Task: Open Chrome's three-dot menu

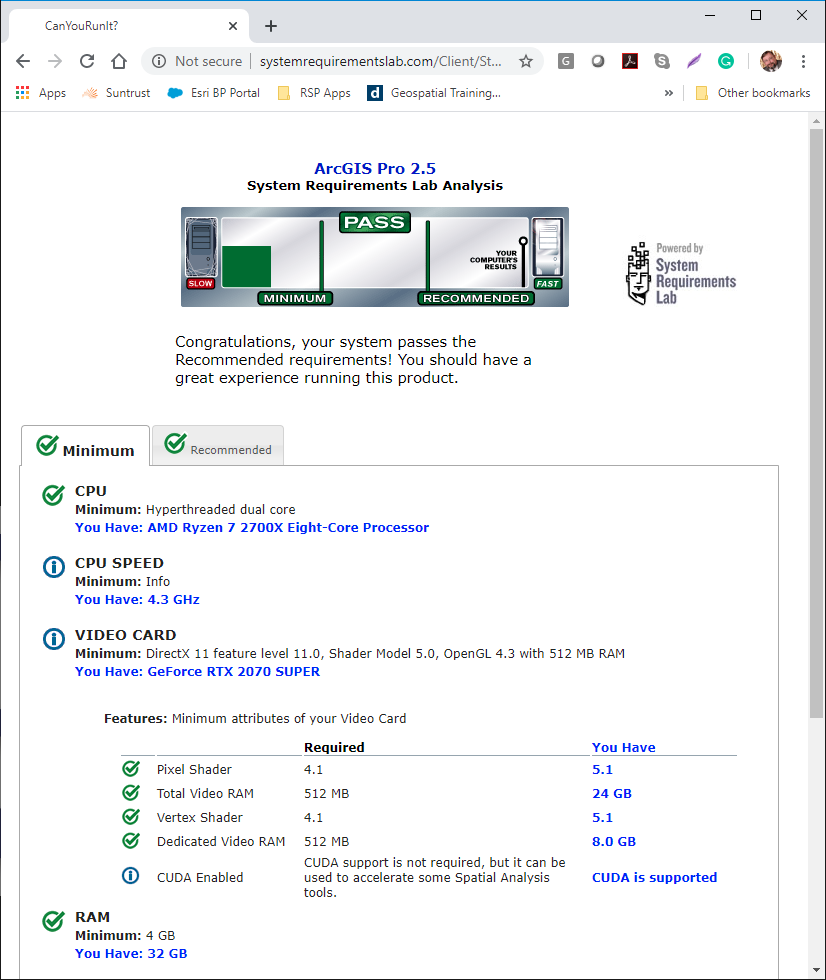Action: pos(803,61)
